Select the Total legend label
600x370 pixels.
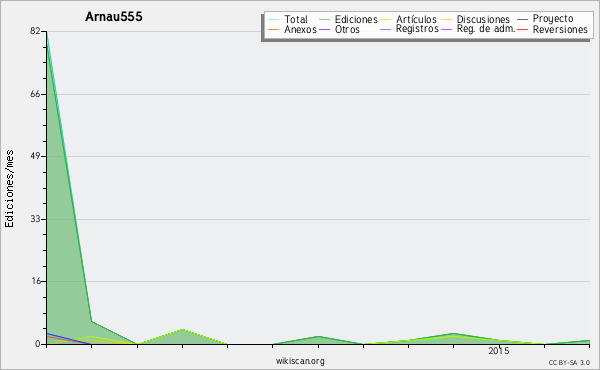tap(296, 19)
